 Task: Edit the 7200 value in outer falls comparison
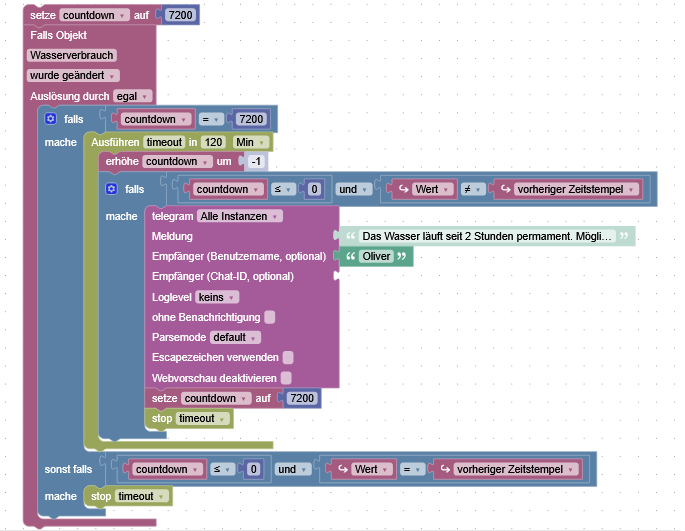251,119
